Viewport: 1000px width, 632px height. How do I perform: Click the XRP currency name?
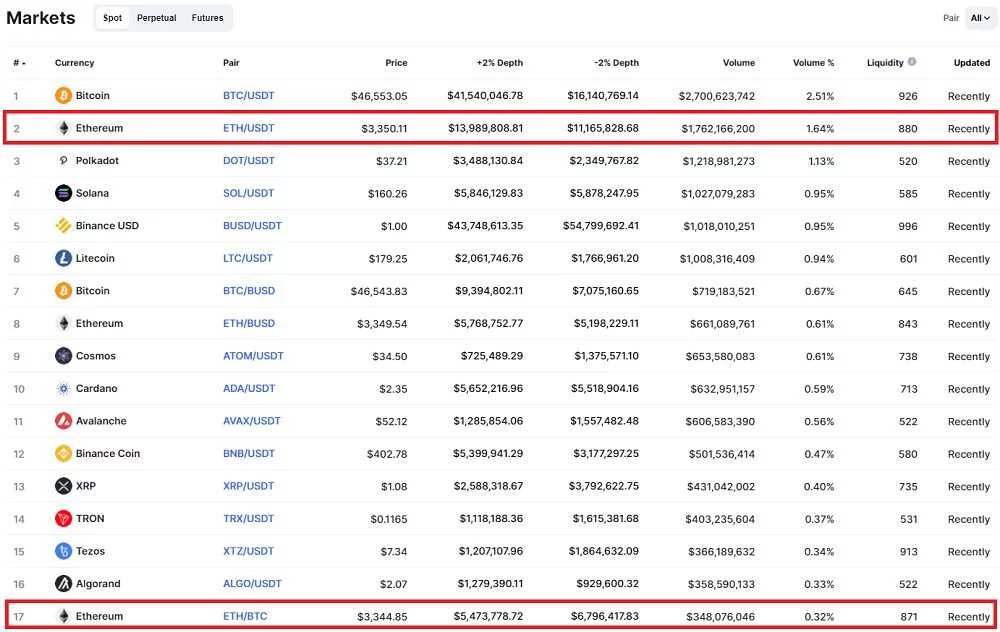click(86, 486)
